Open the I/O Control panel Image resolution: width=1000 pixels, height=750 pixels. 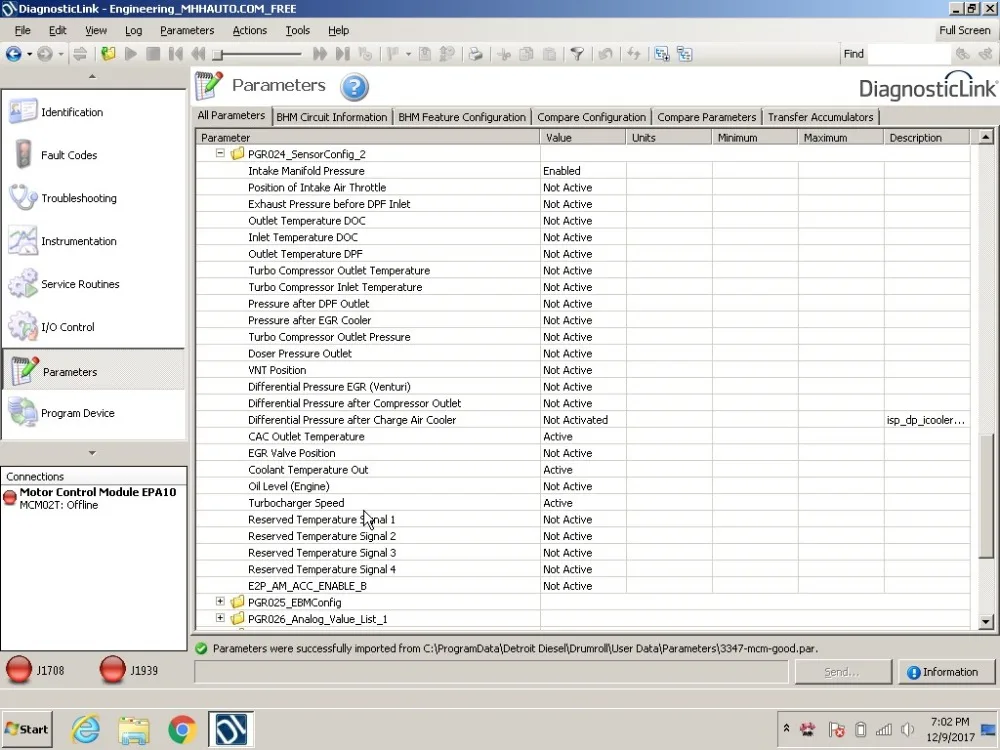[67, 327]
